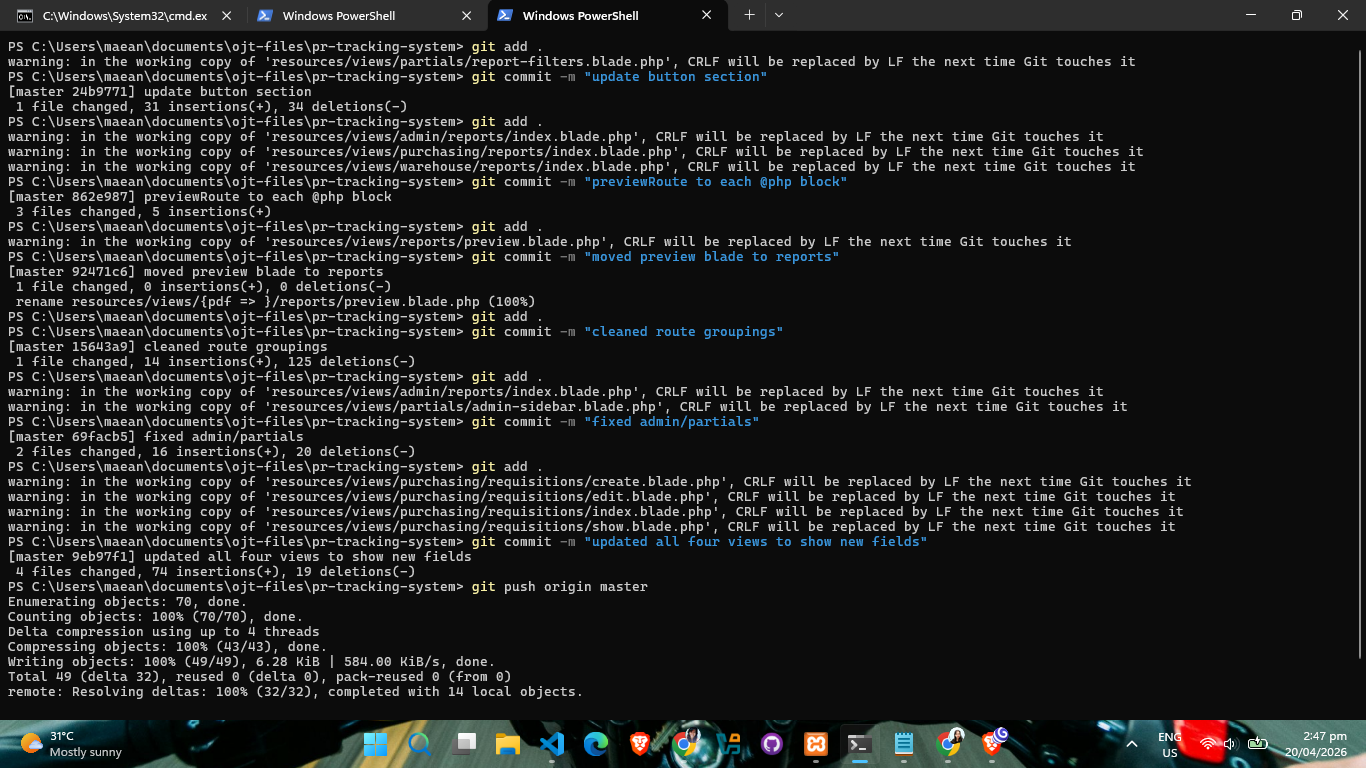Open a new terminal tab with plus
Image resolution: width=1366 pixels, height=768 pixels.
pyautogui.click(x=749, y=16)
